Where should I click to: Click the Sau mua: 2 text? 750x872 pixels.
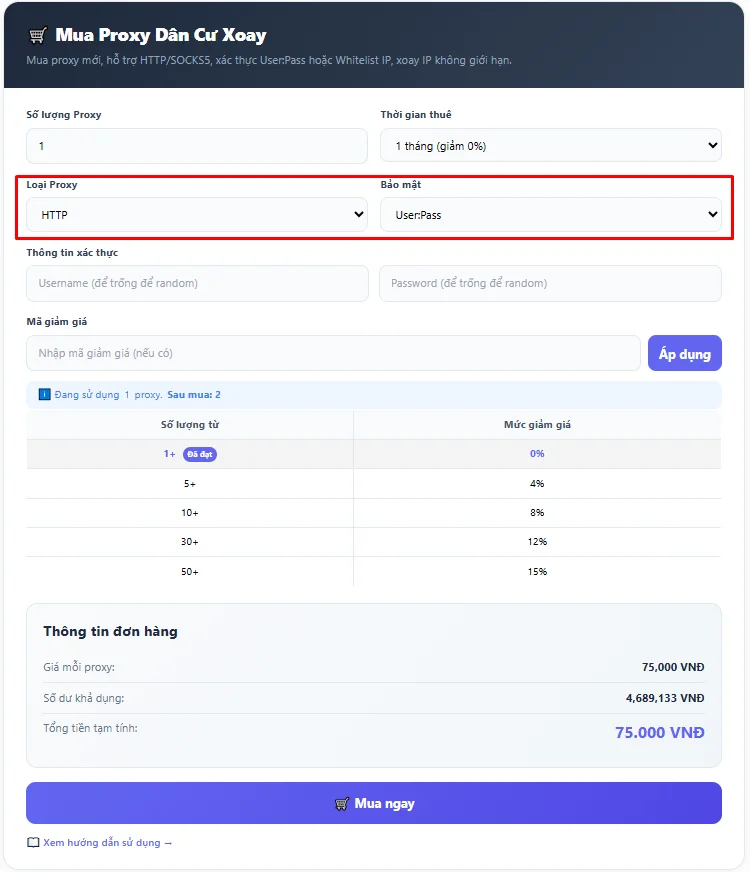194,394
